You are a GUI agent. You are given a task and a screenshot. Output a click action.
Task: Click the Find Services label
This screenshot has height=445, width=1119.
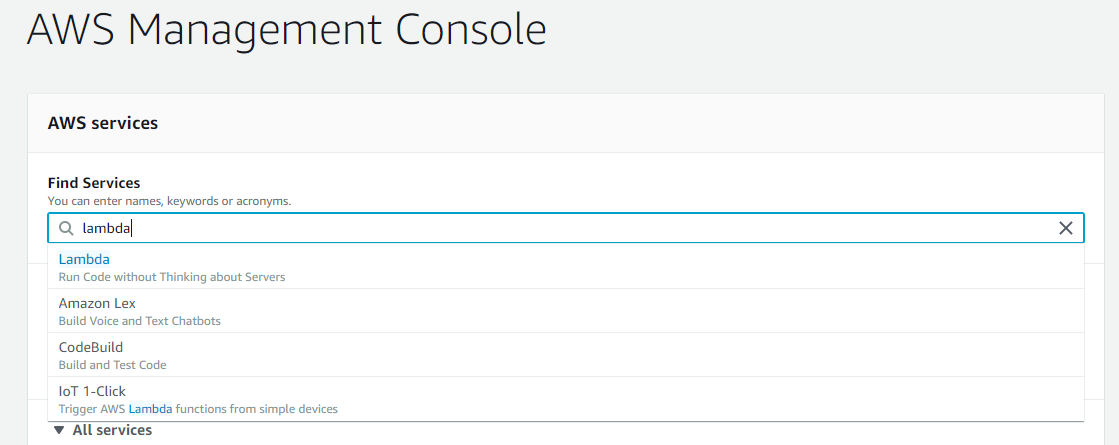tap(94, 183)
